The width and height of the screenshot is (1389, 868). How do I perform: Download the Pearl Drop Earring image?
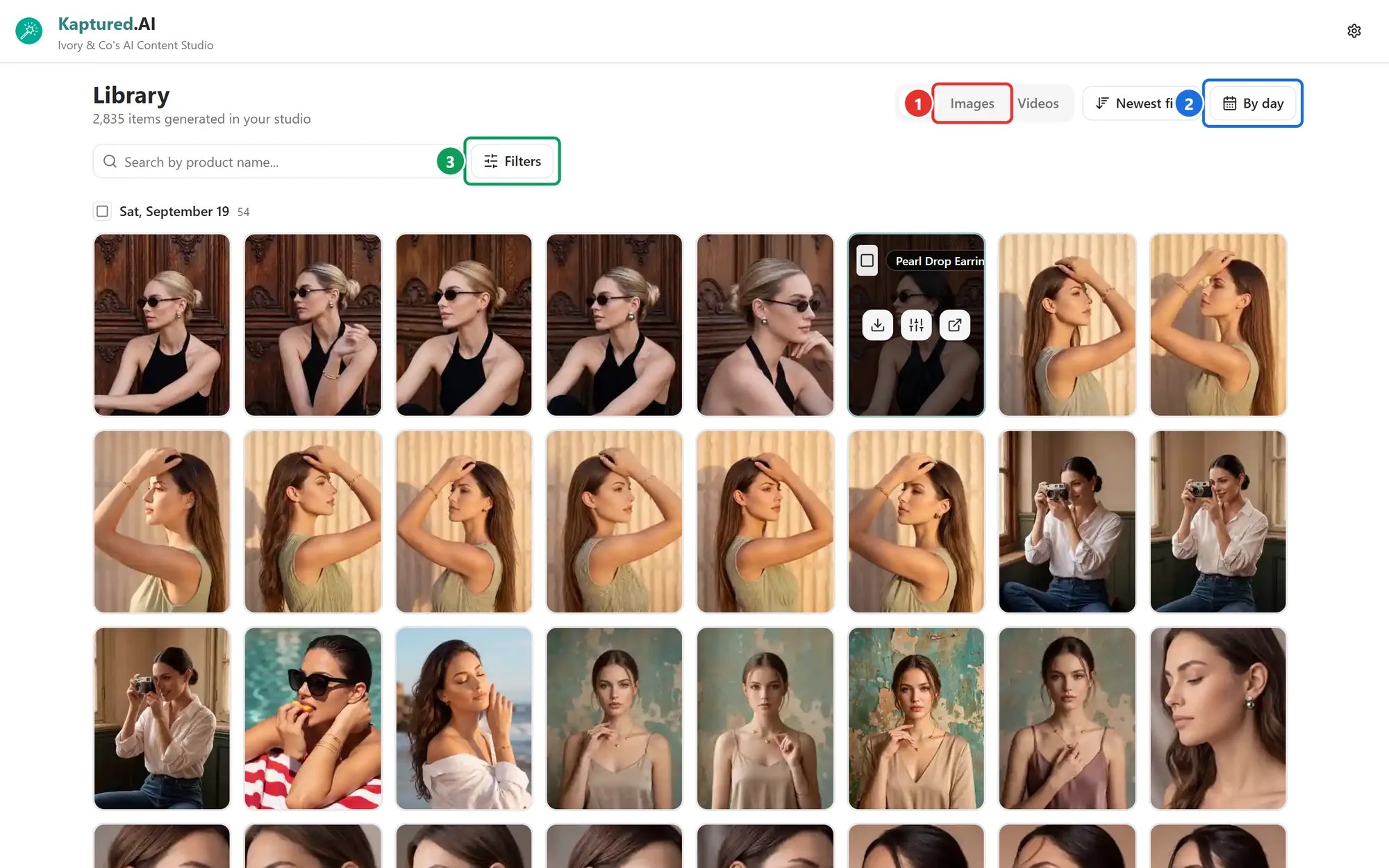(x=877, y=325)
